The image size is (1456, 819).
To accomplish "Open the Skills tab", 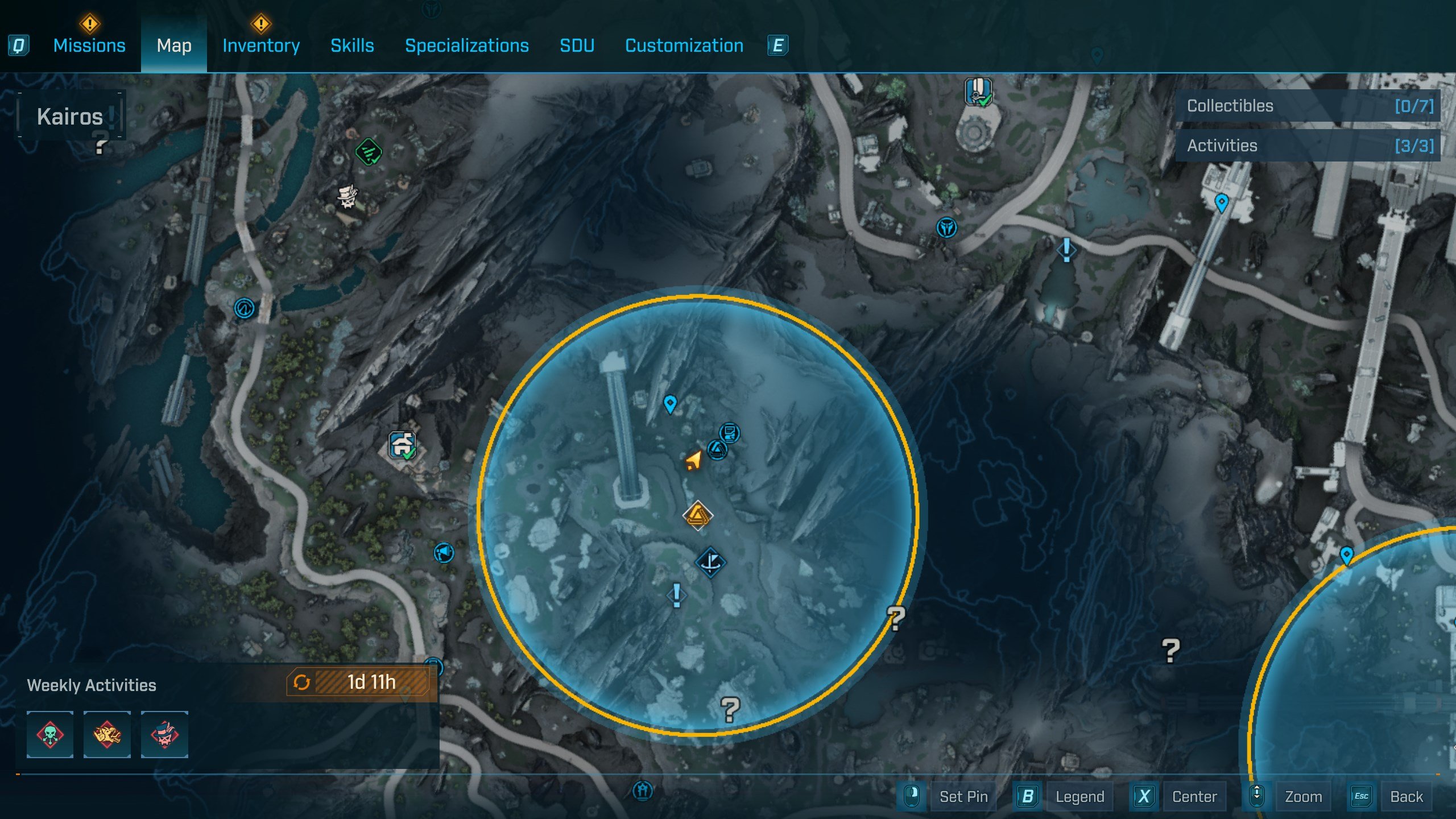I will (x=352, y=45).
